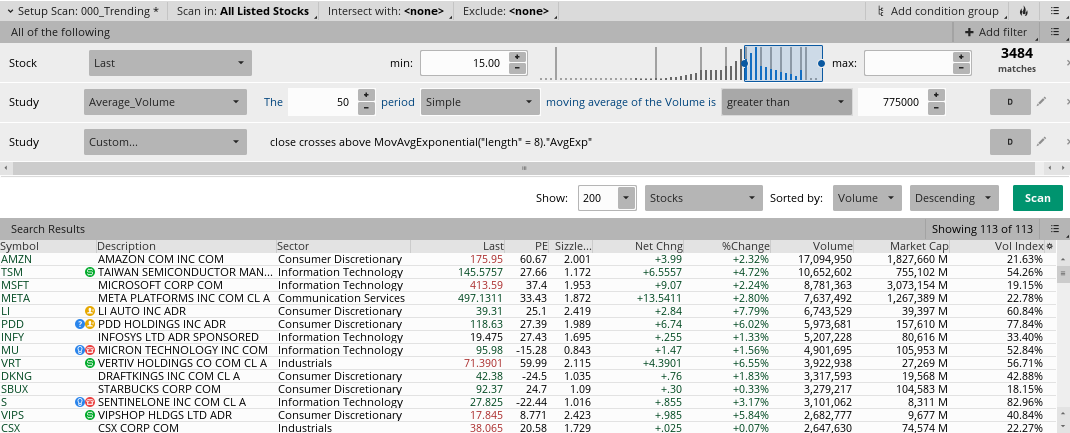This screenshot has height=433, width=1070.
Task: Open the flame sizzle icon in scan toolbar
Action: (x=1024, y=11)
